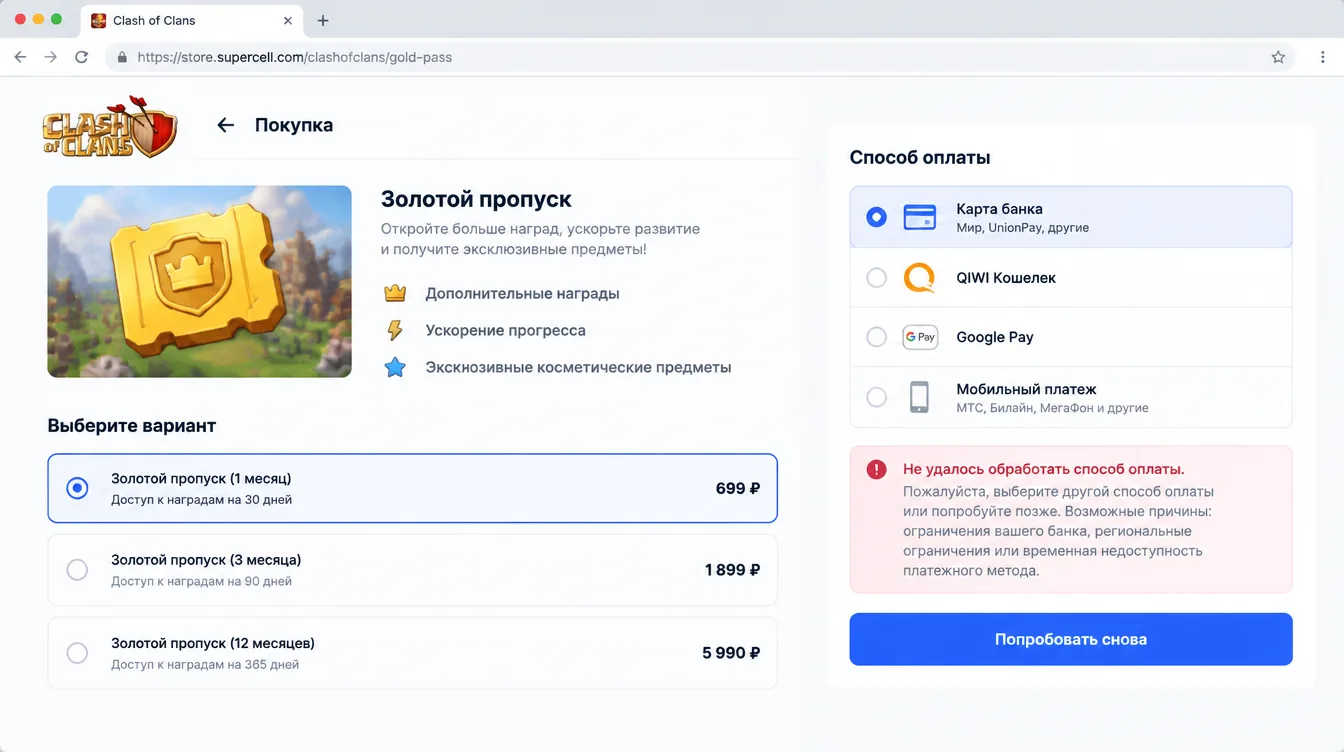Click the МТС, Билайн, МегаФон и другие text
The image size is (1344, 752).
(1052, 408)
